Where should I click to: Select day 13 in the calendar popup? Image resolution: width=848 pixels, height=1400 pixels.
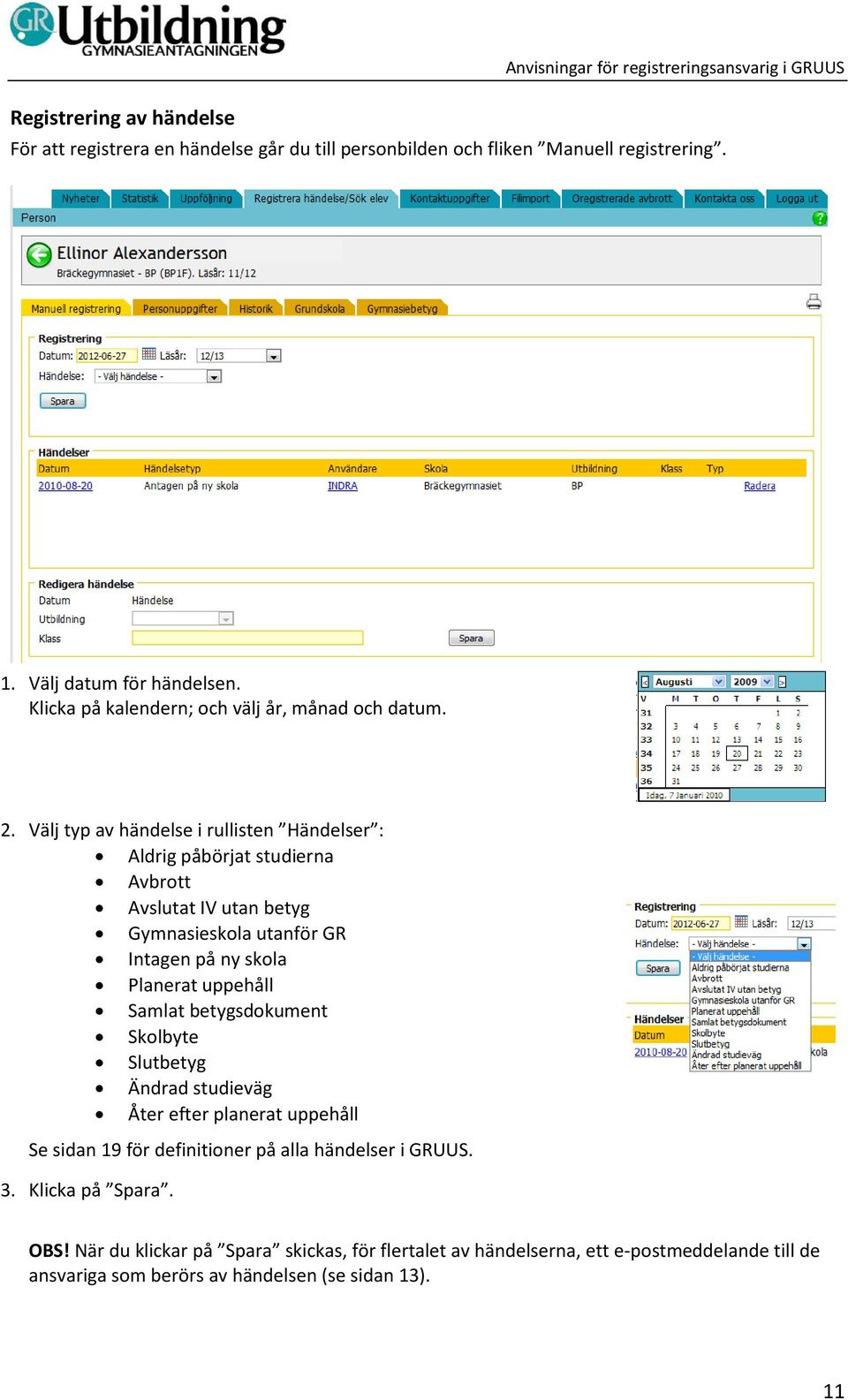737,740
